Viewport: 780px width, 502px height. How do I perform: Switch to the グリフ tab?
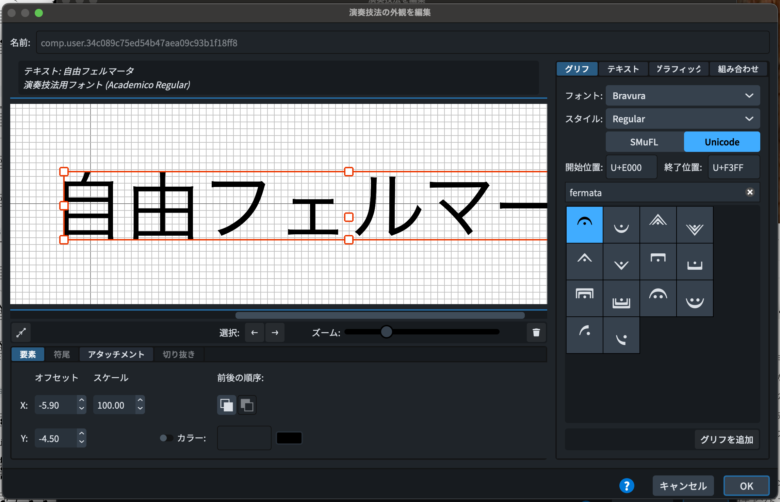577,69
